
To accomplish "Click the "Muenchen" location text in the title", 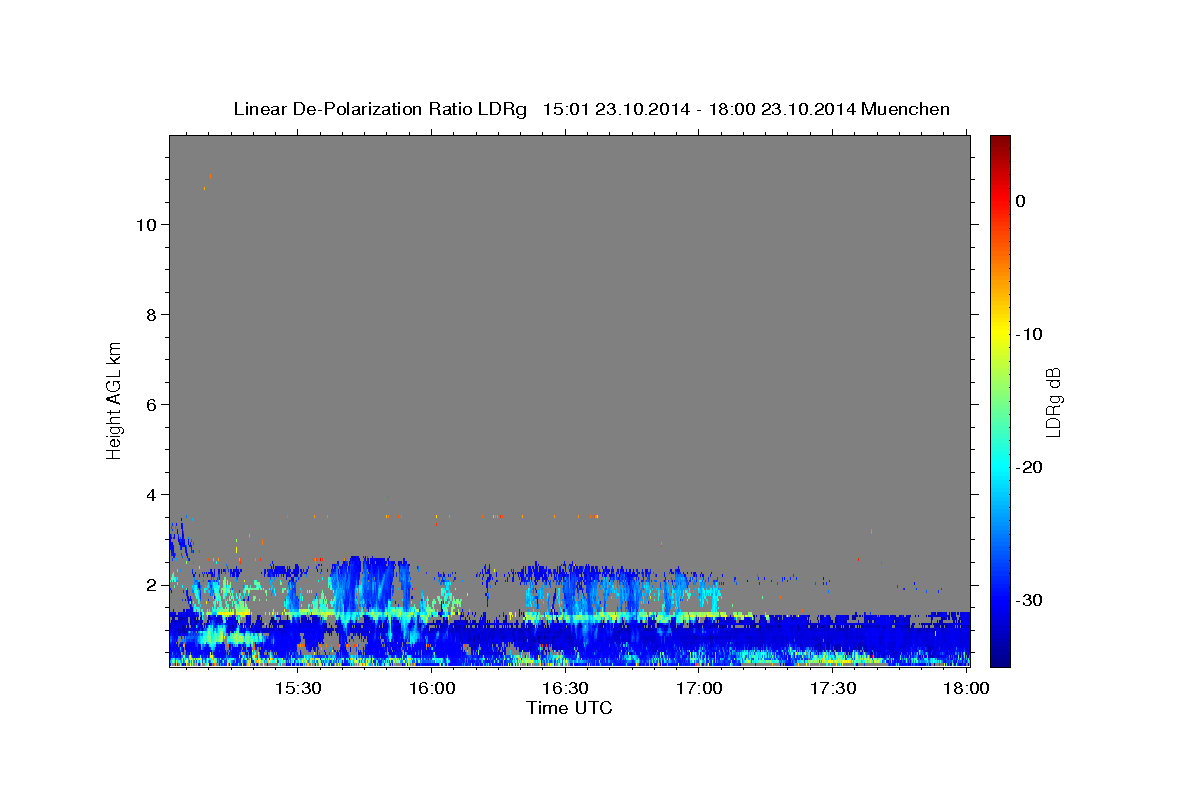I will coord(906,109).
